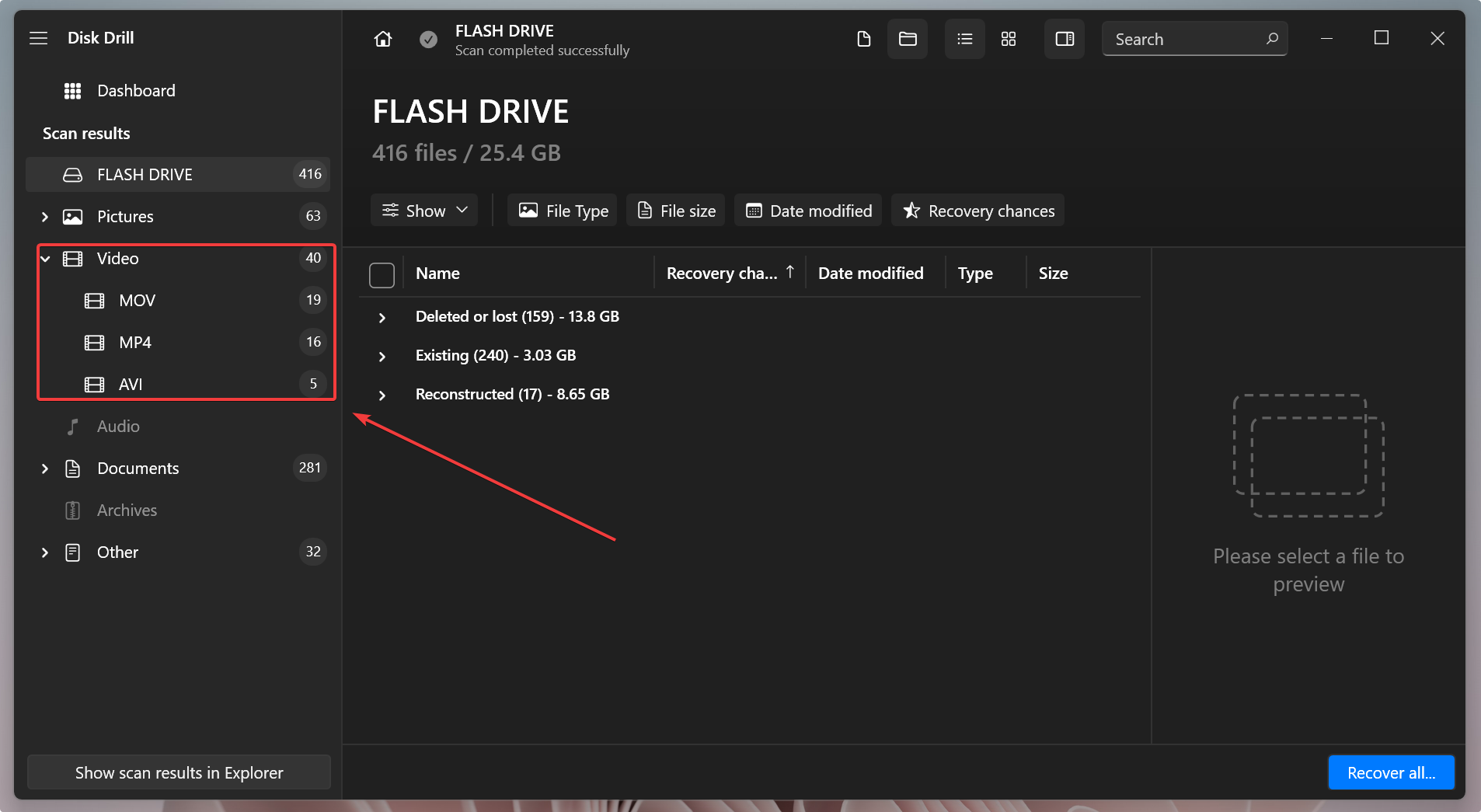Go to home screen via house icon
The image size is (1481, 812).
pos(383,39)
